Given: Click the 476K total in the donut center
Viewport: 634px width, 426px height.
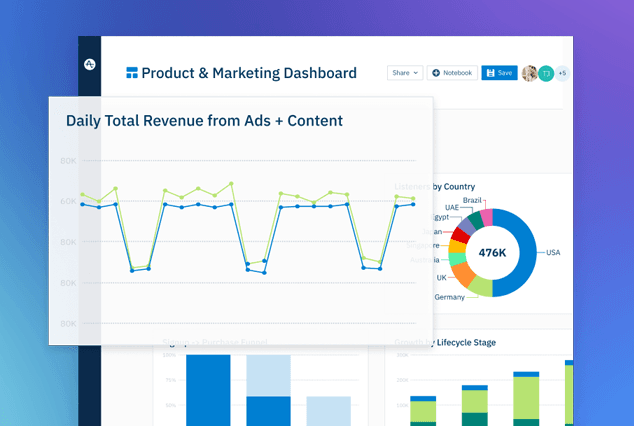Looking at the screenshot, I should [492, 252].
